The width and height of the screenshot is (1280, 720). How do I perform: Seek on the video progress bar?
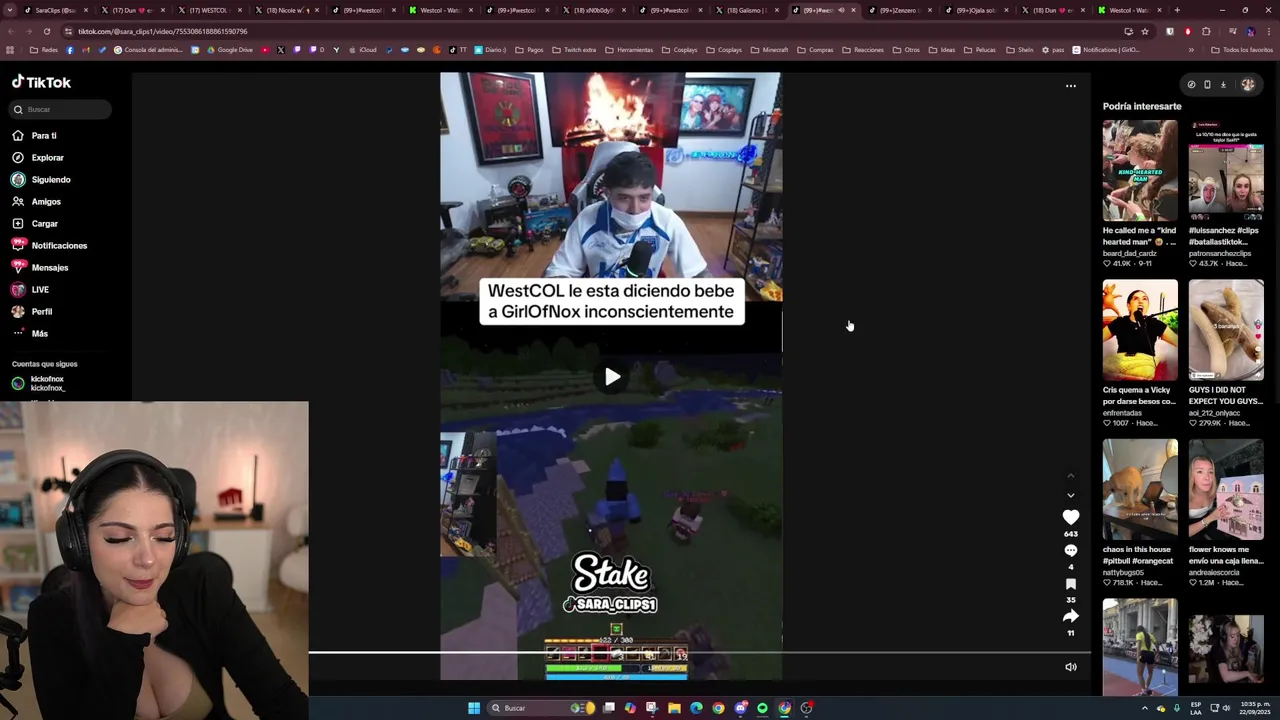(x=700, y=652)
